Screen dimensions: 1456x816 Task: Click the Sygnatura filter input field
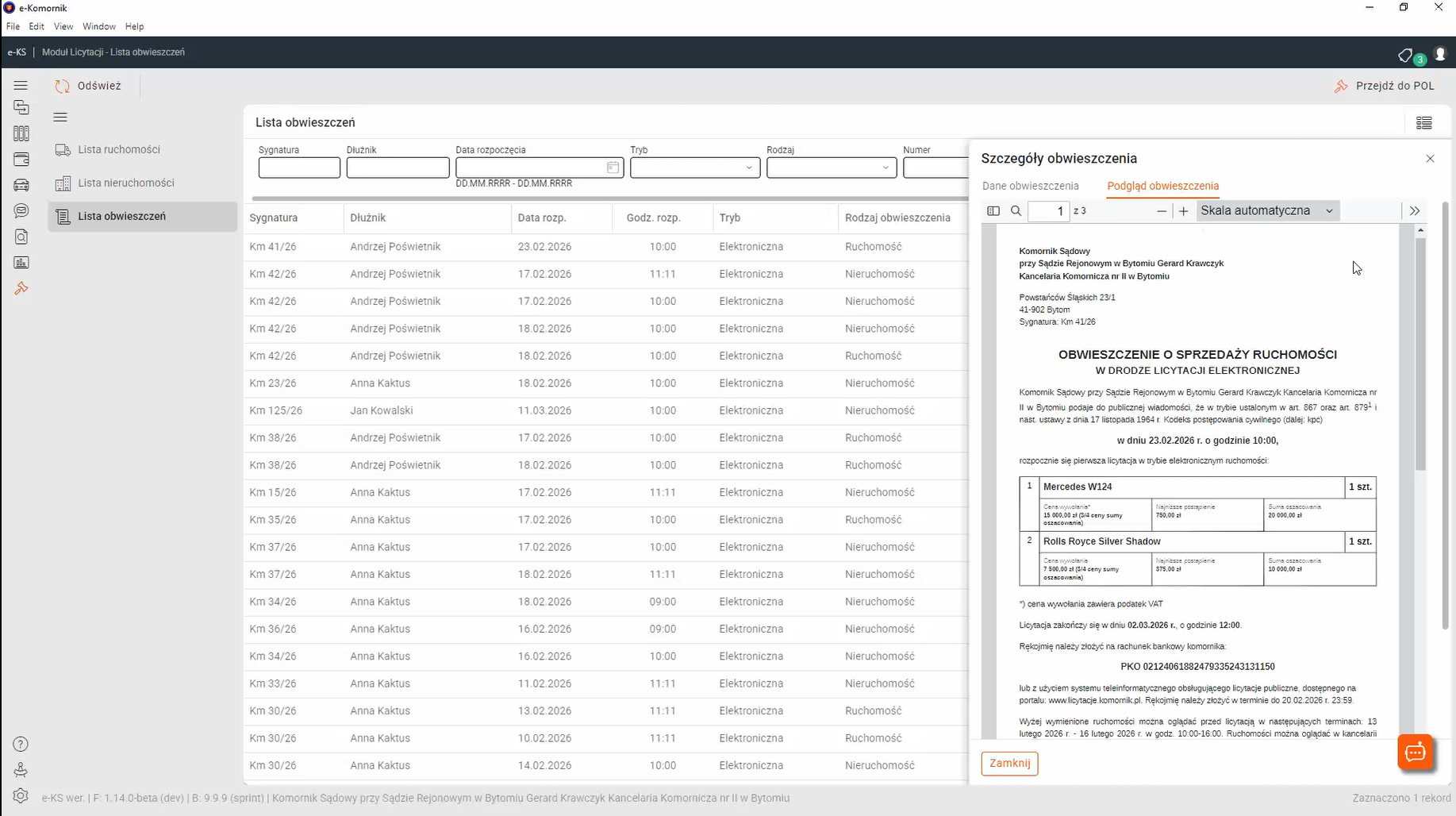pyautogui.click(x=299, y=167)
